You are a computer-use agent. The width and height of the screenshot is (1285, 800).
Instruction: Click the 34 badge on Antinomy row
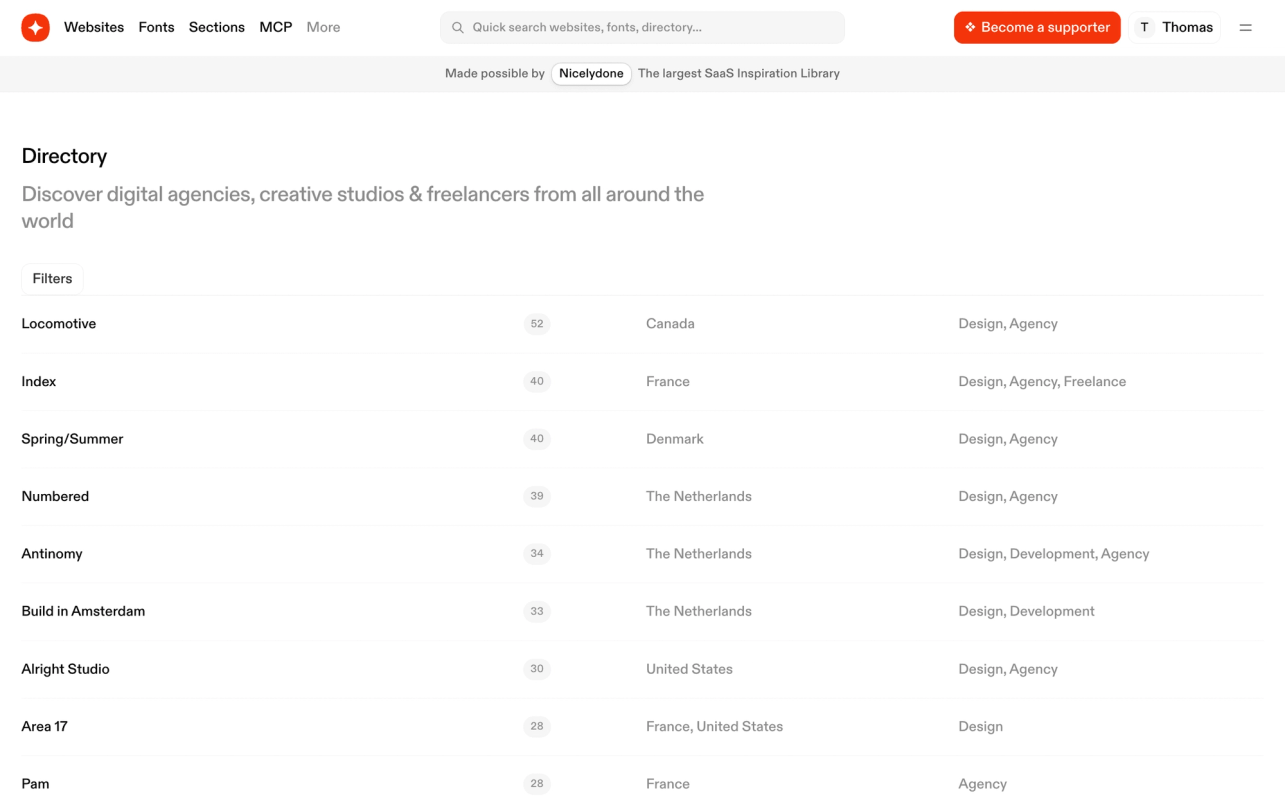click(537, 554)
